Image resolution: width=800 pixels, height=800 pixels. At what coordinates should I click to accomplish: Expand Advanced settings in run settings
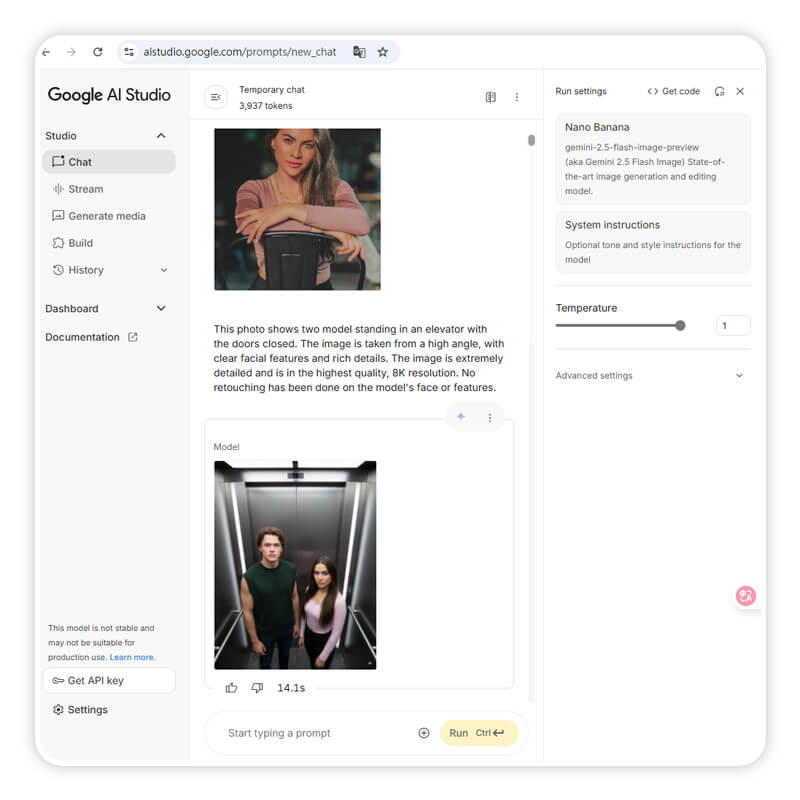tap(739, 376)
